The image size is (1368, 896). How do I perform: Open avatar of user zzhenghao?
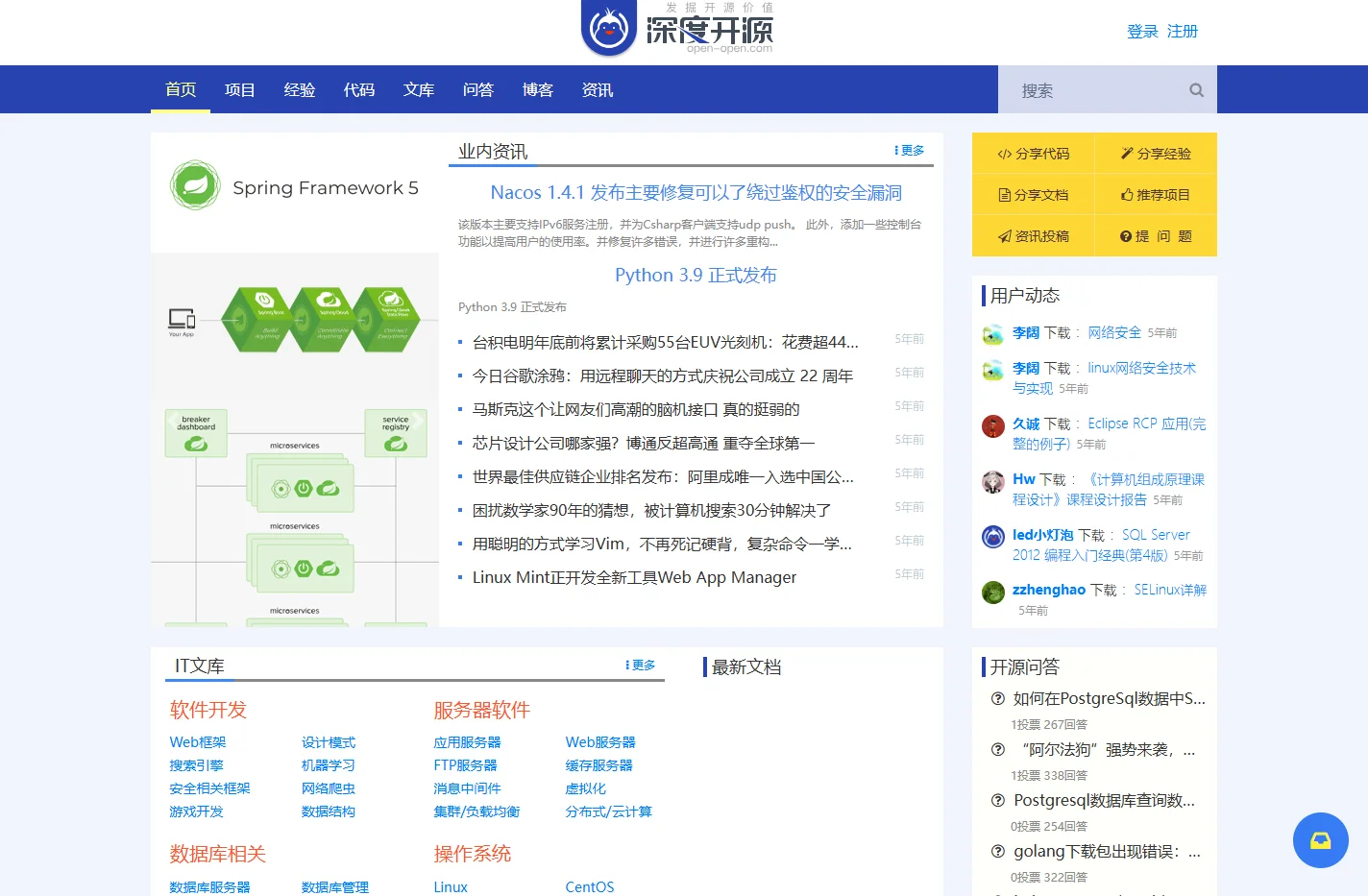click(993, 593)
